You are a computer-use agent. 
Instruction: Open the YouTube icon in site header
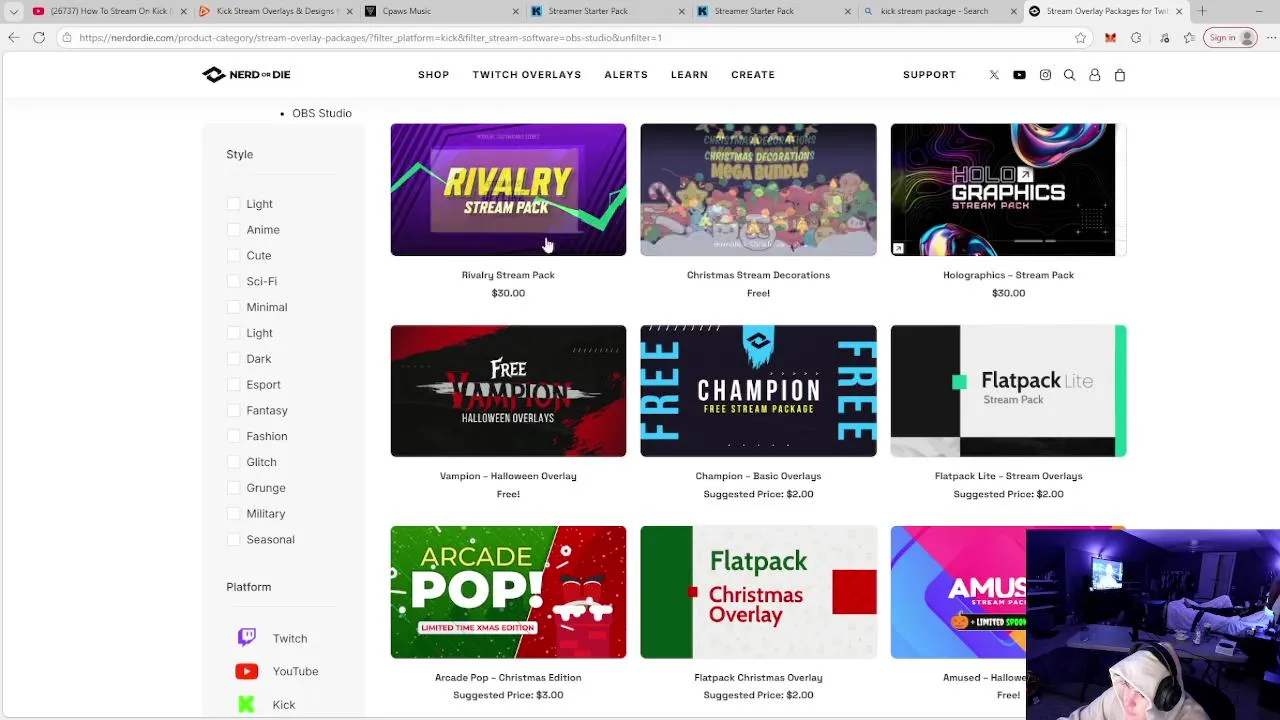pyautogui.click(x=1019, y=75)
